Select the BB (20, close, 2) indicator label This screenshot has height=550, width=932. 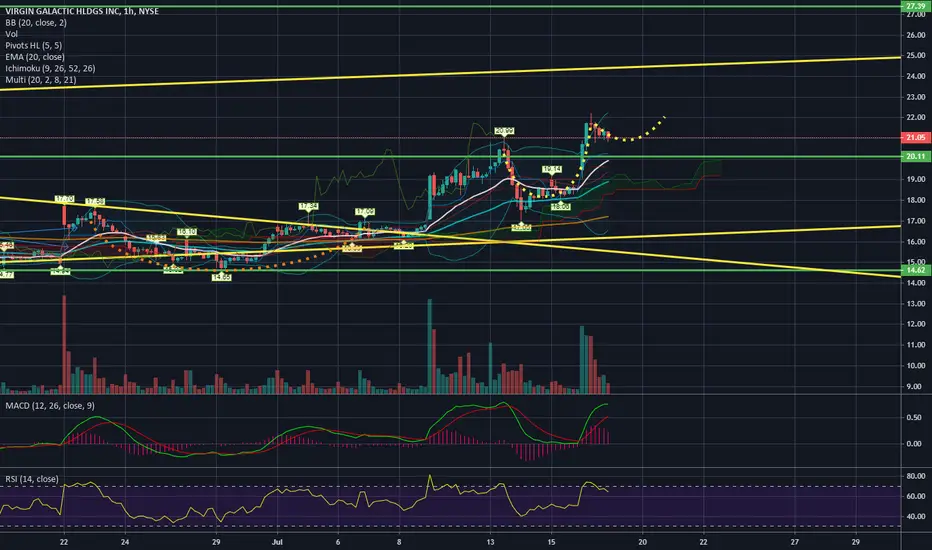[36, 23]
